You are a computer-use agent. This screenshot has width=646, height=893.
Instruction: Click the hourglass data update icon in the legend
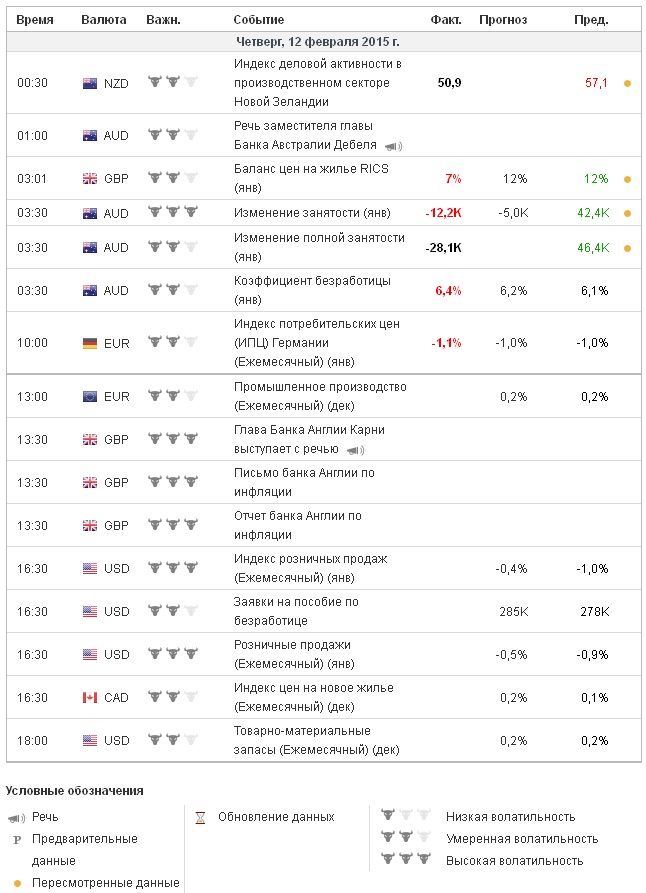pyautogui.click(x=200, y=817)
